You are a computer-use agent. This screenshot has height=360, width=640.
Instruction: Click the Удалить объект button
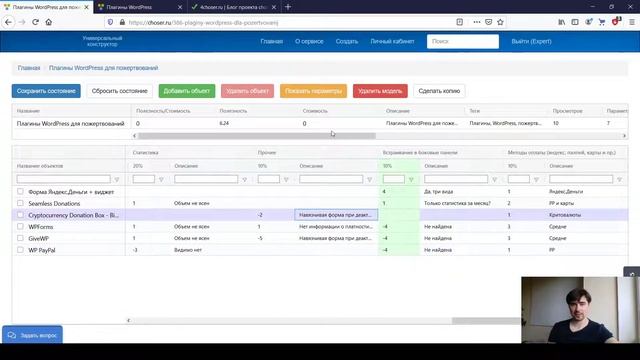(247, 91)
